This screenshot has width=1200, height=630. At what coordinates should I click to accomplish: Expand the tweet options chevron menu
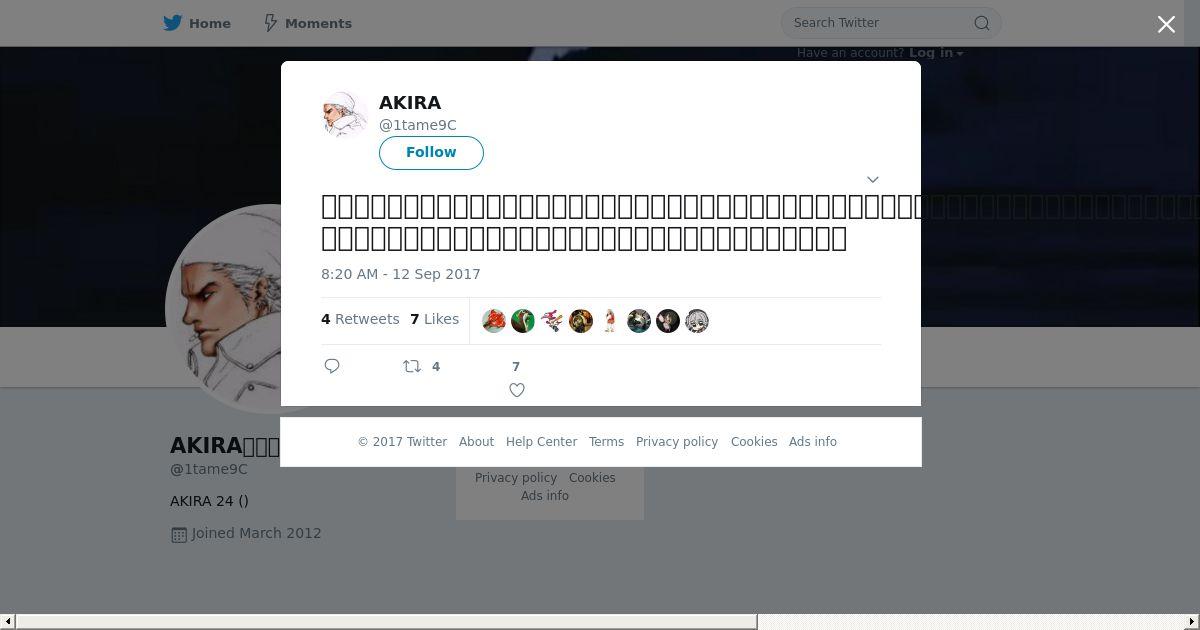click(872, 179)
